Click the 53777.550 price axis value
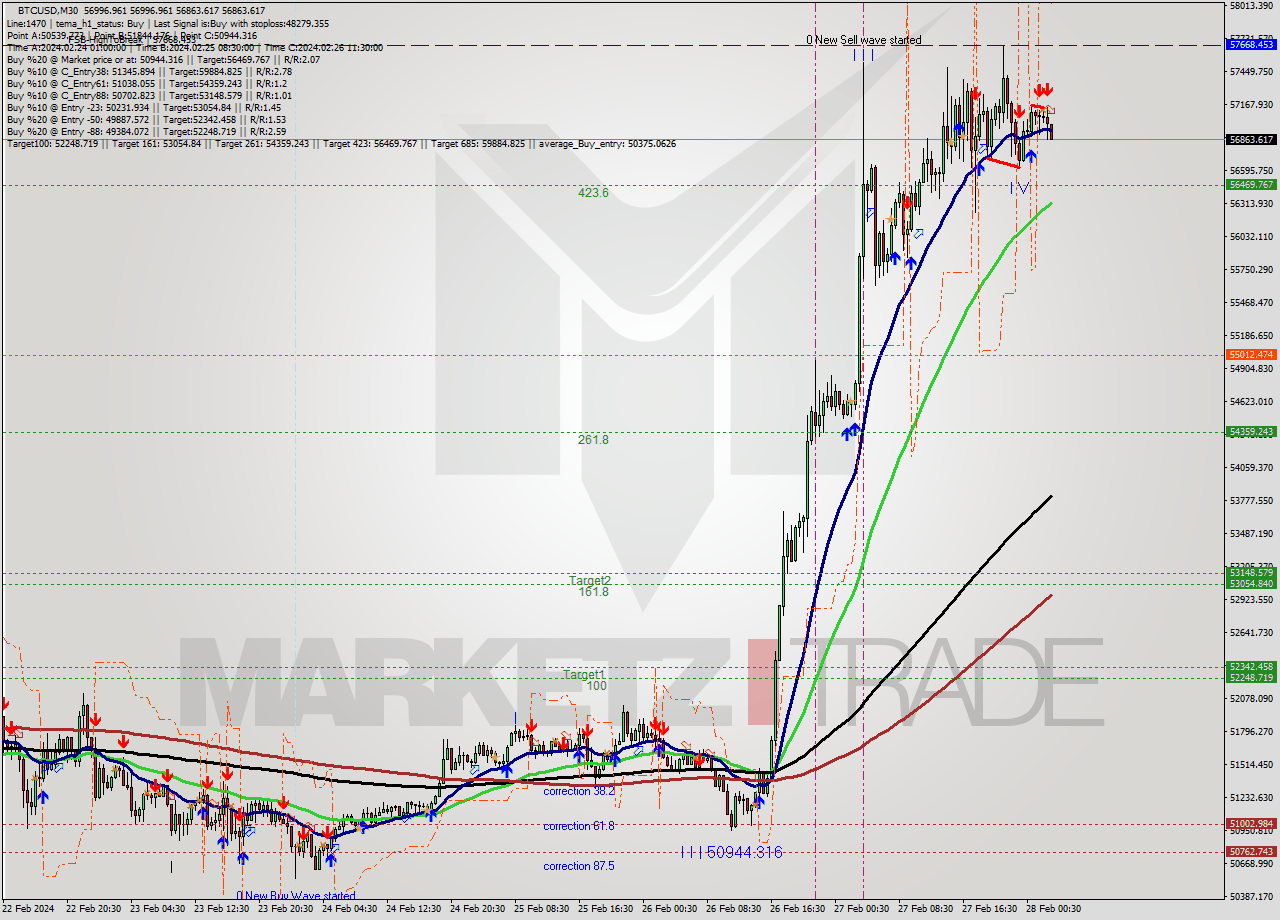The width and height of the screenshot is (1280, 920). click(1252, 500)
